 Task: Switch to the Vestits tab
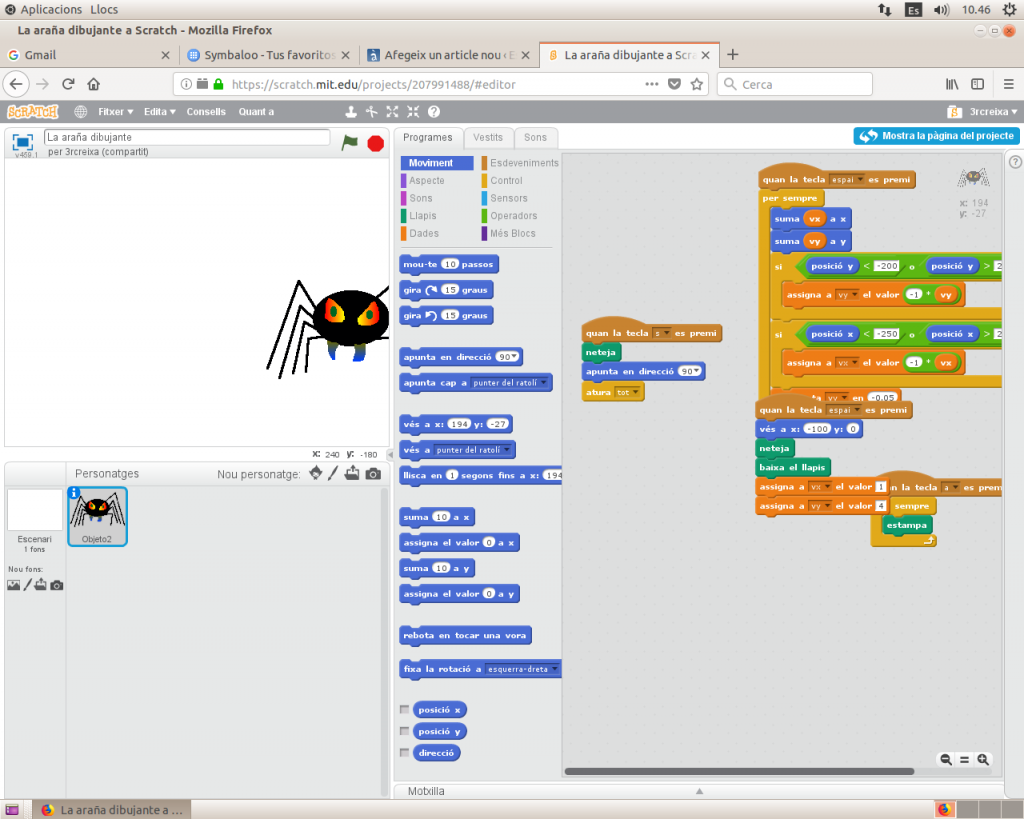click(488, 137)
